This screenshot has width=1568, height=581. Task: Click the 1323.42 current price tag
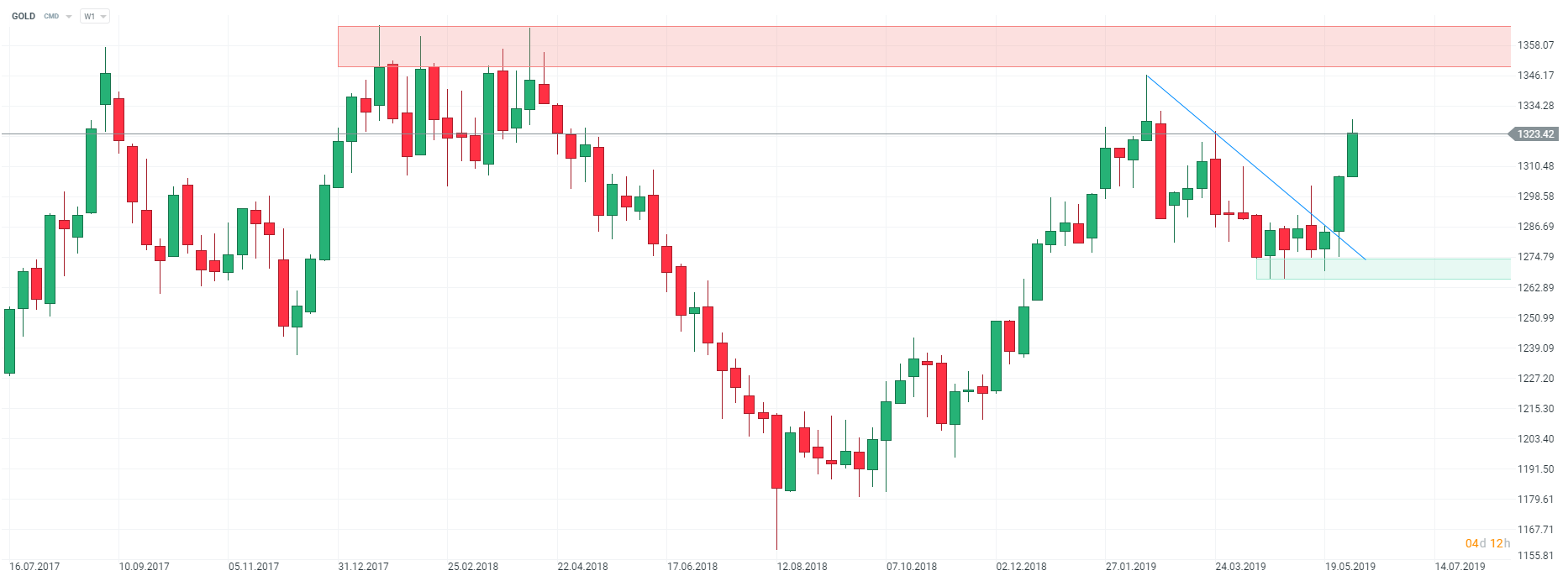click(x=1534, y=134)
